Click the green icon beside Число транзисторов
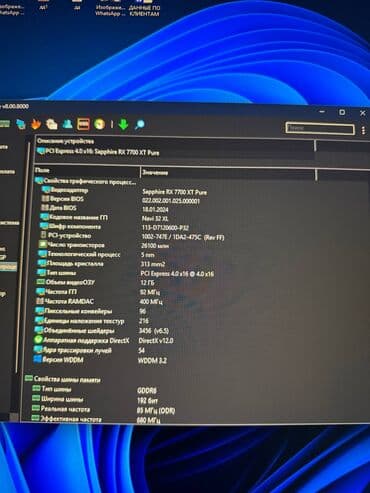Image resolution: width=370 pixels, height=493 pixels. point(43,245)
